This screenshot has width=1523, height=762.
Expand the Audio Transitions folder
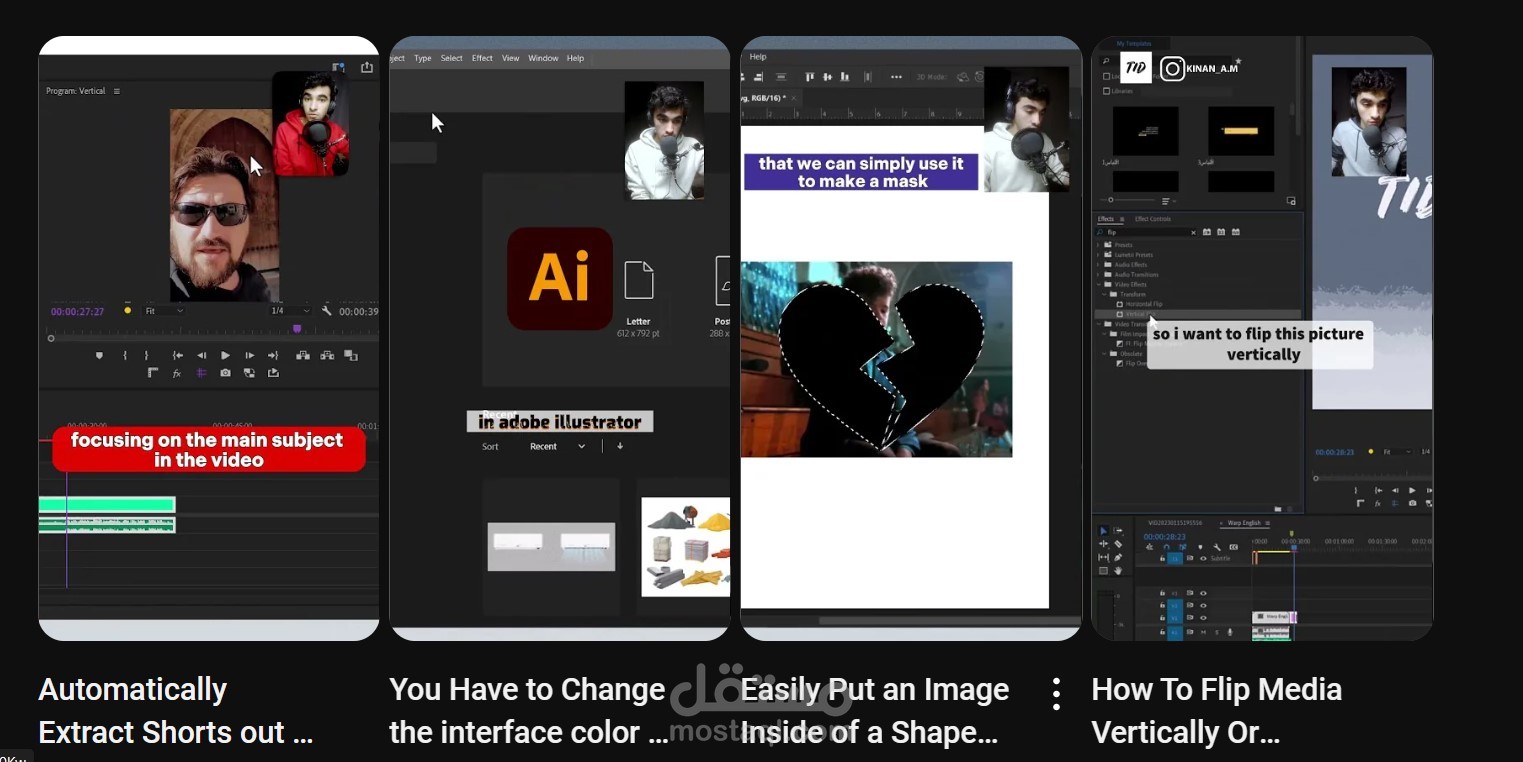(1098, 275)
